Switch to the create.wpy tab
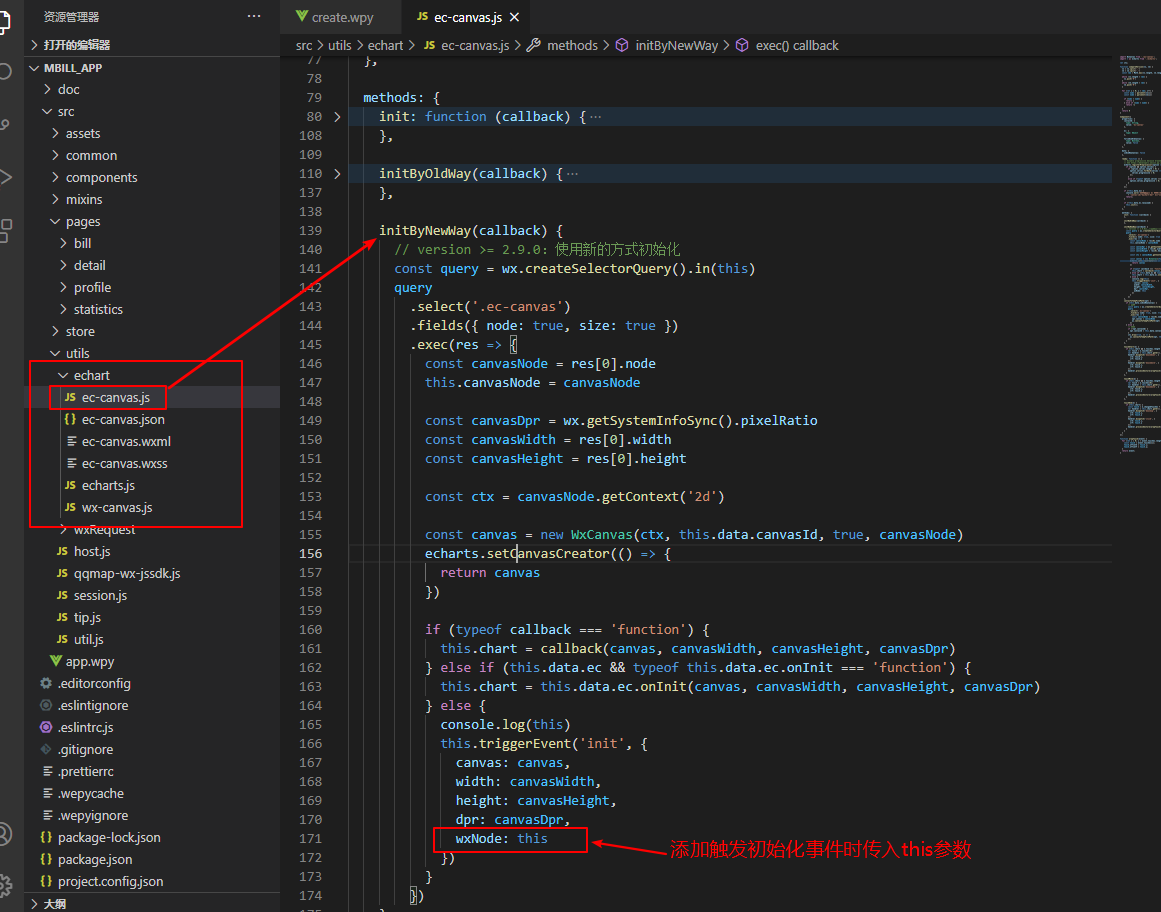The height and width of the screenshot is (912, 1161). [342, 17]
